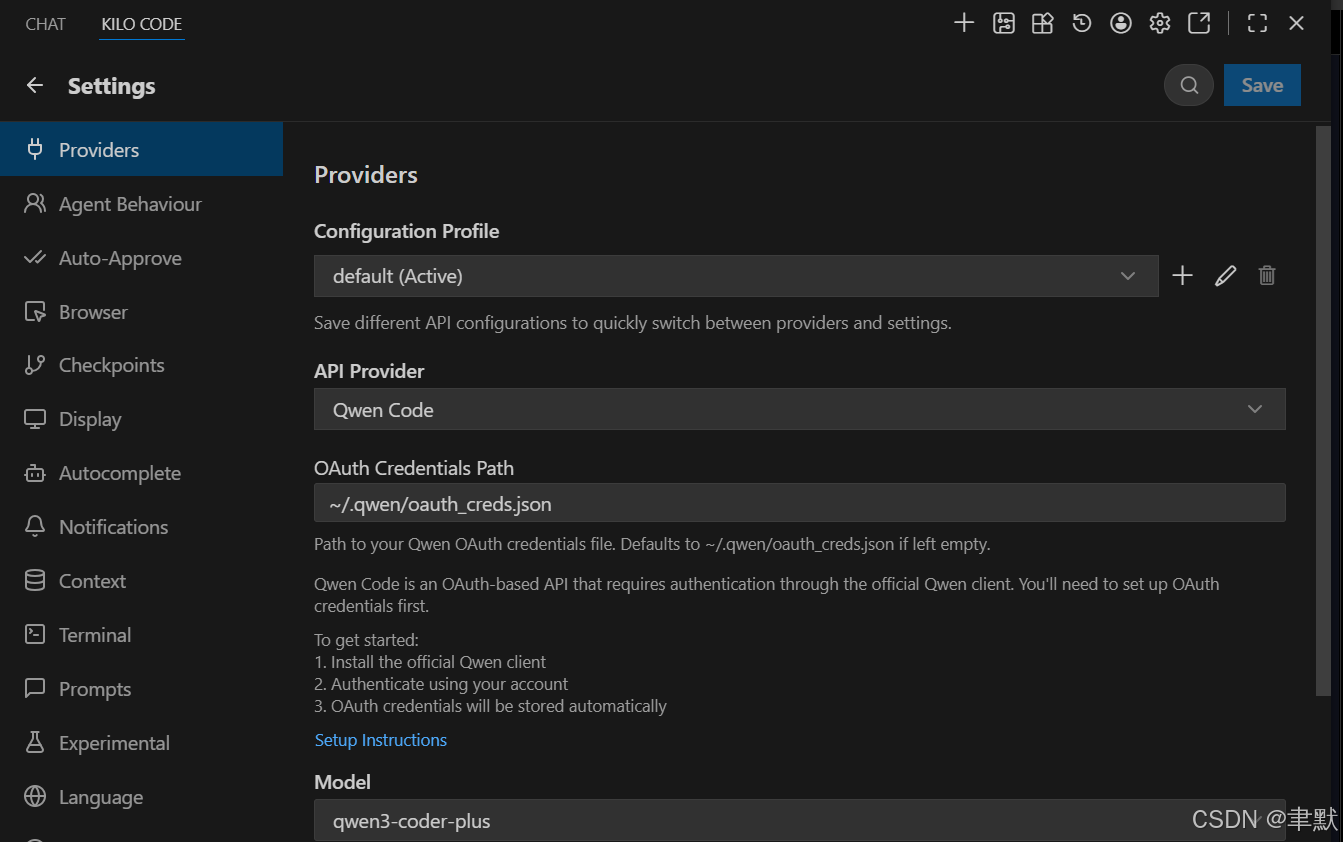The image size is (1343, 842).
Task: Open Autocomplete settings section
Action: tap(141, 473)
